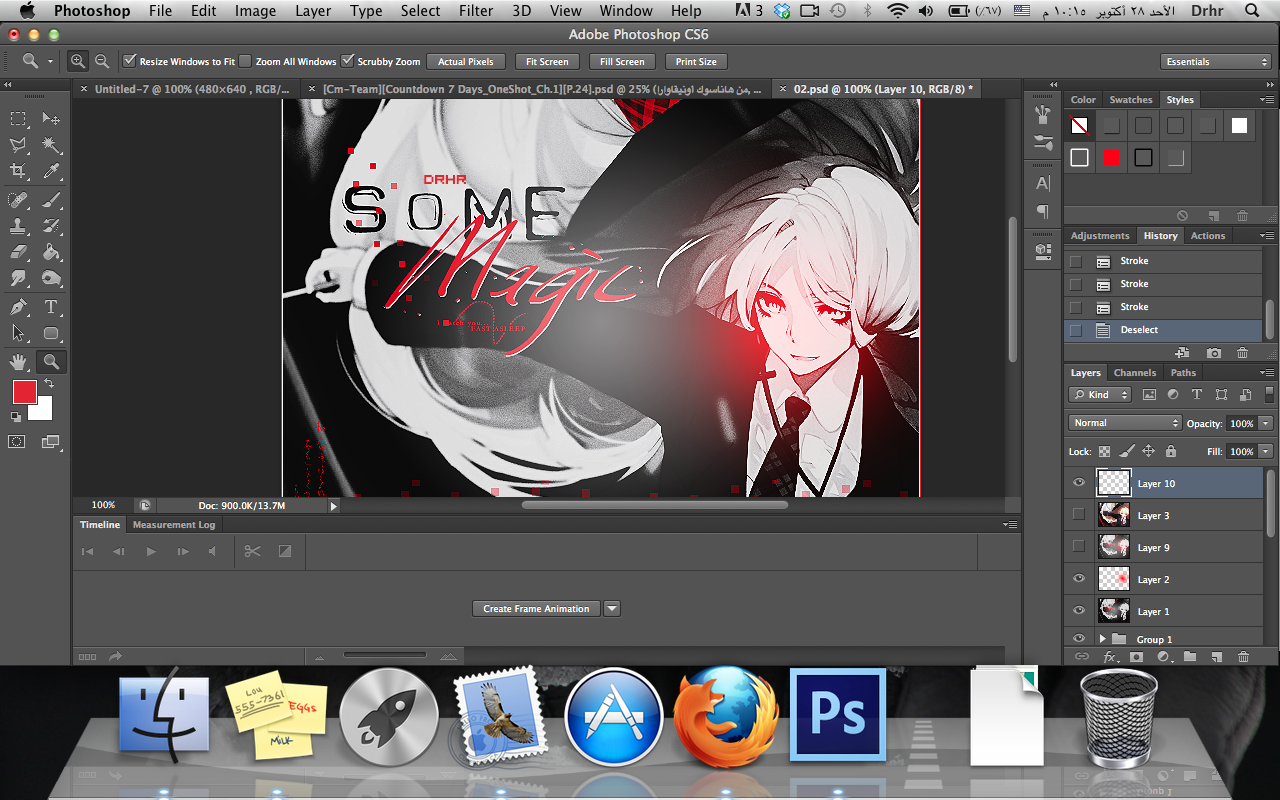The height and width of the screenshot is (800, 1280).
Task: Toggle Resize Windows to Fit checkbox
Action: (129, 61)
